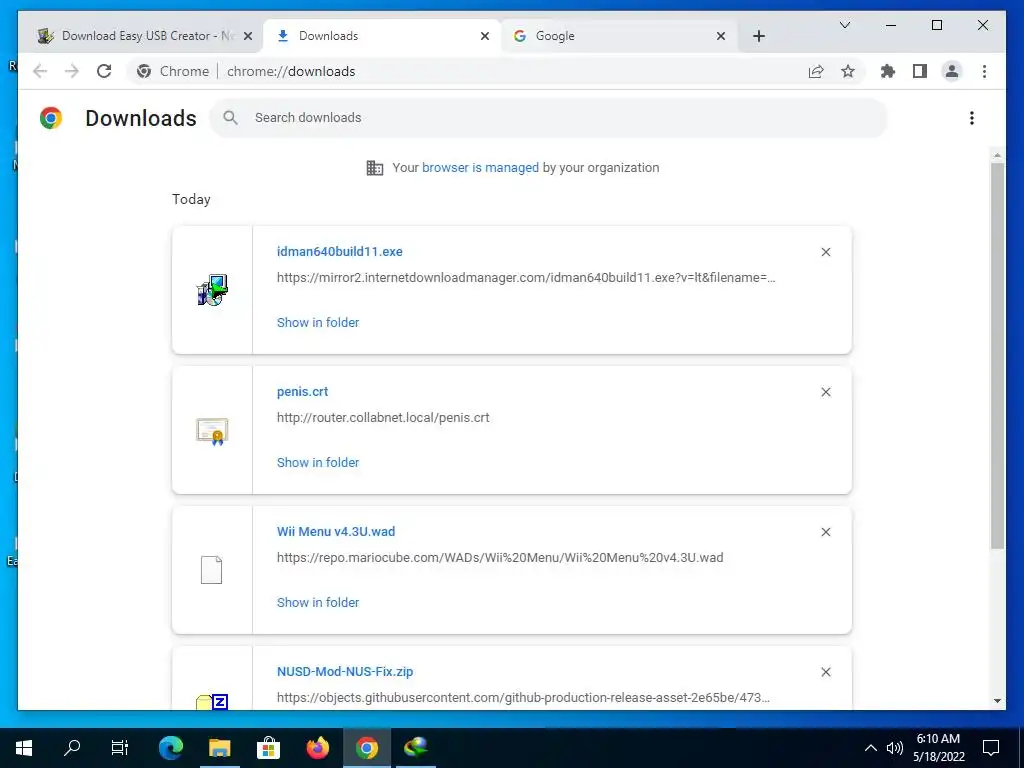
Task: Close the Google tab
Action: [x=721, y=36]
